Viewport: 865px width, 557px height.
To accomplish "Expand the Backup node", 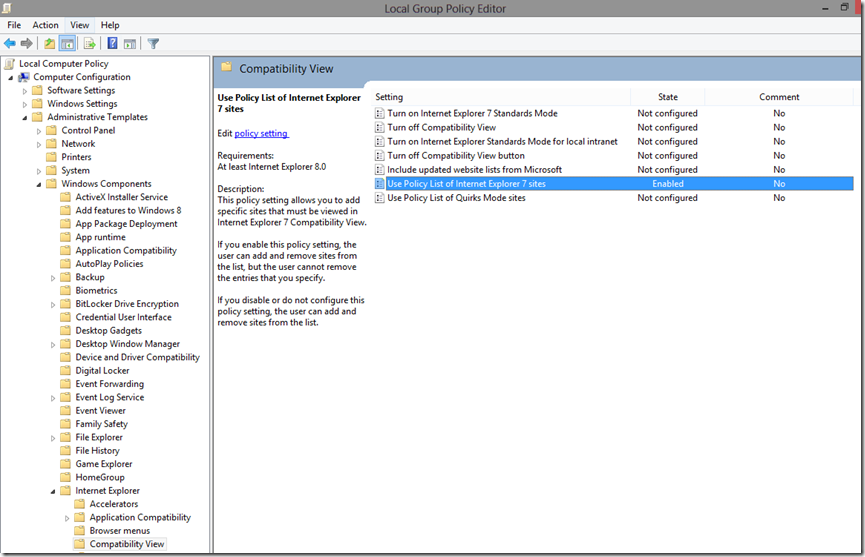I will click(x=53, y=278).
